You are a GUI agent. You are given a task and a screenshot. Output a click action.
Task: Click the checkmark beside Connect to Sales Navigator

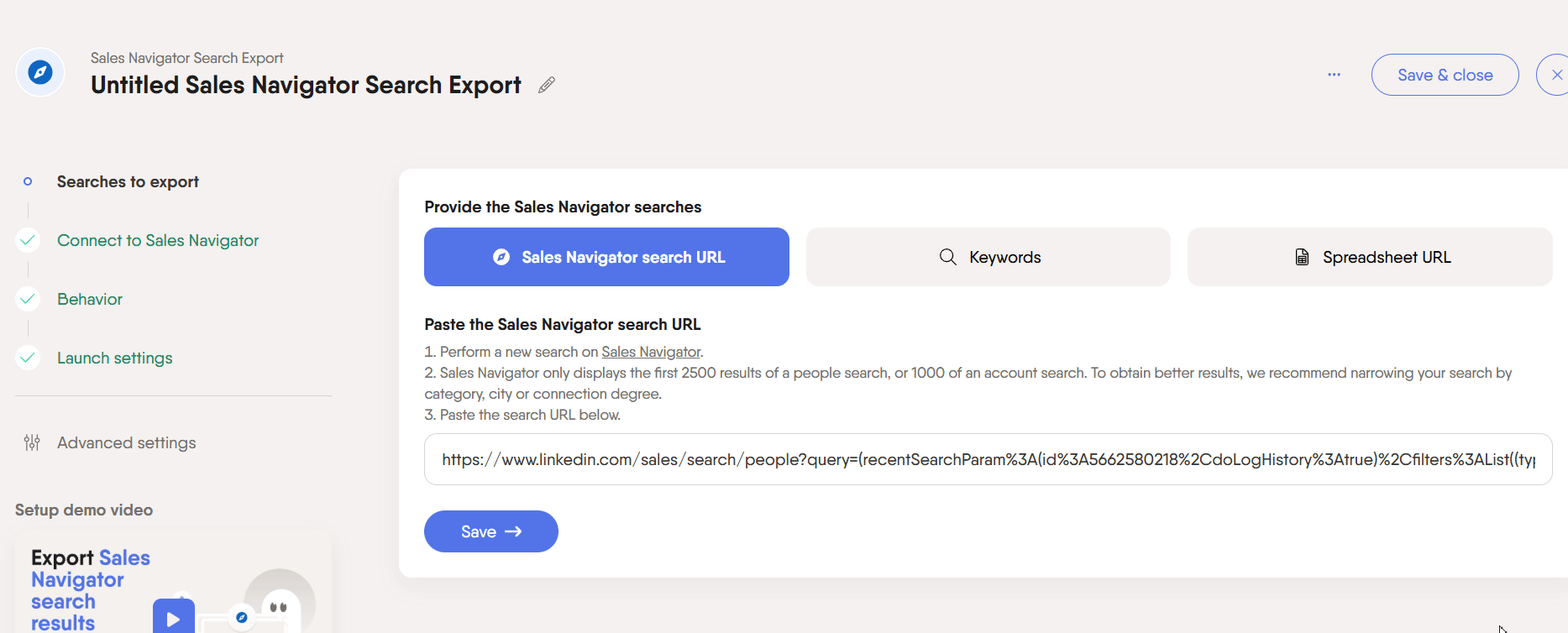[28, 240]
